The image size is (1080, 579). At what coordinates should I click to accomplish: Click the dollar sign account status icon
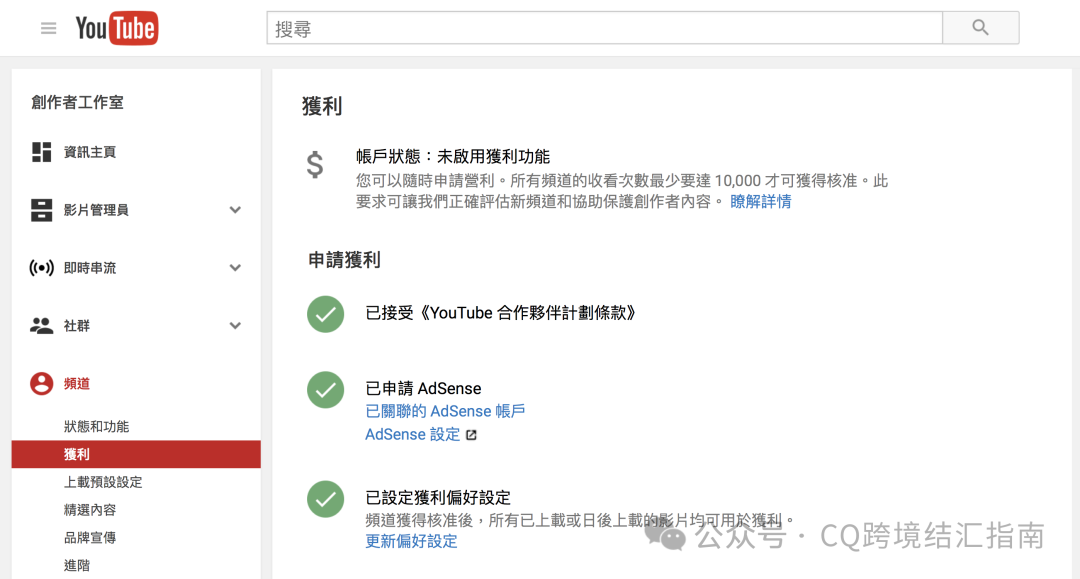click(x=315, y=165)
